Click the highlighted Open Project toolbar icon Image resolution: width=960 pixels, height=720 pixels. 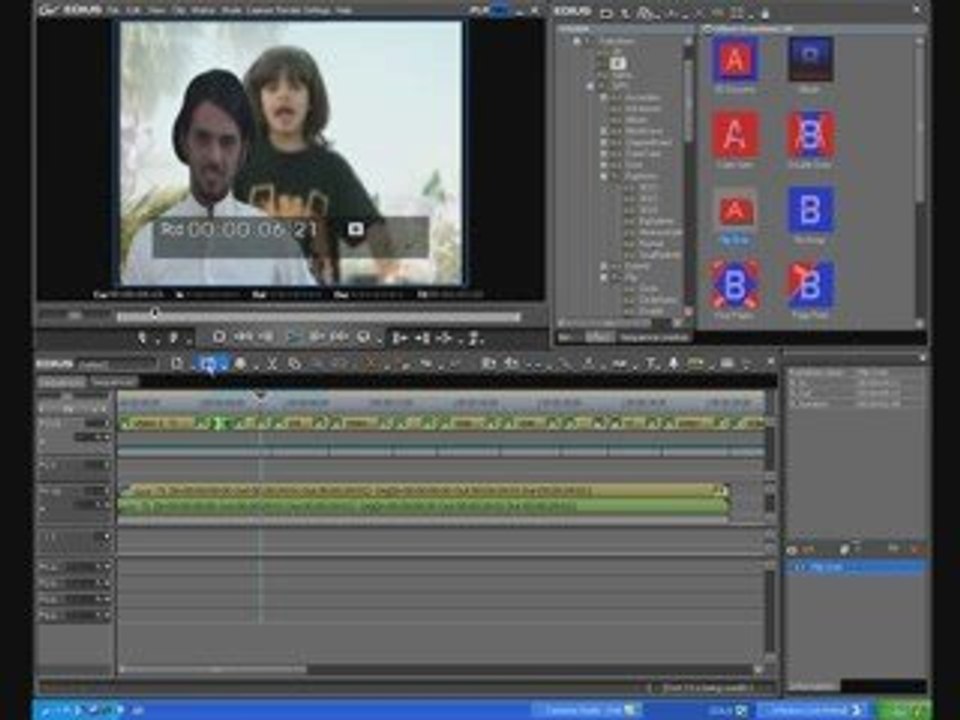pyautogui.click(x=208, y=365)
